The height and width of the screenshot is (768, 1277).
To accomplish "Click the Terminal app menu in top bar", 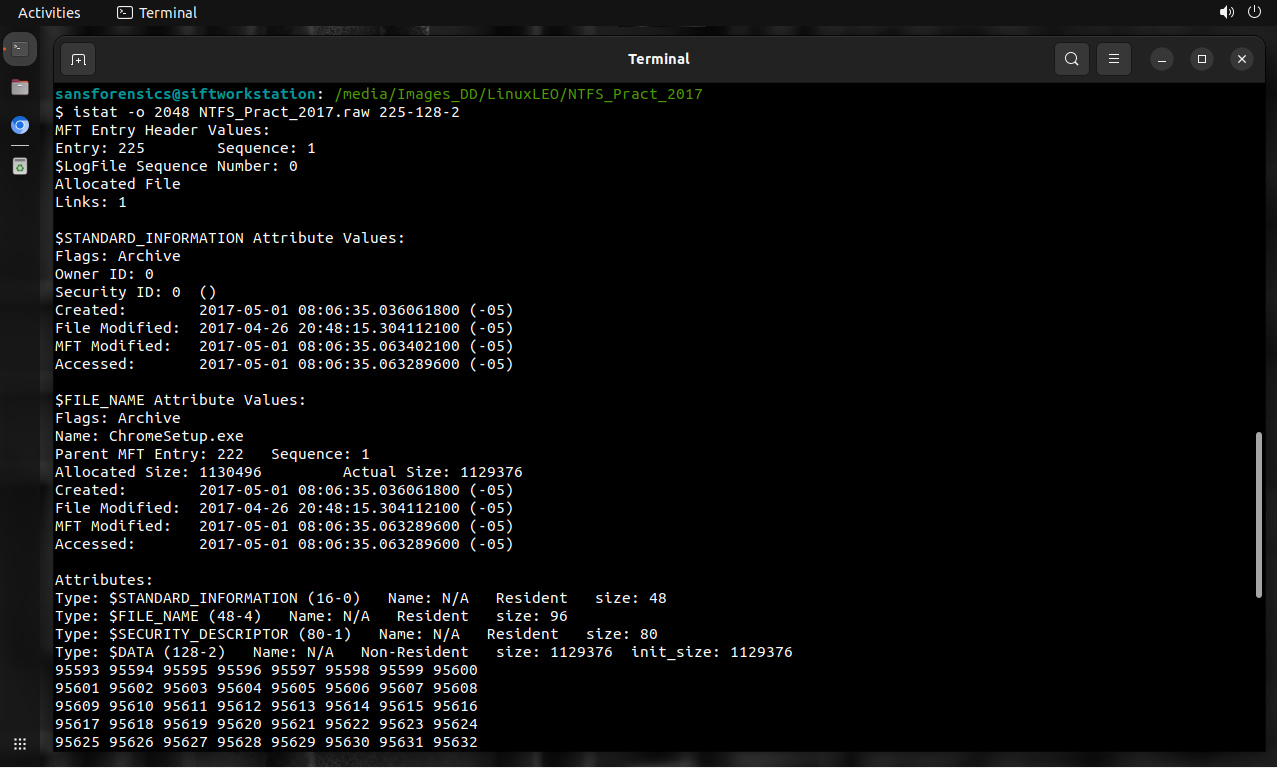I will tap(157, 13).
